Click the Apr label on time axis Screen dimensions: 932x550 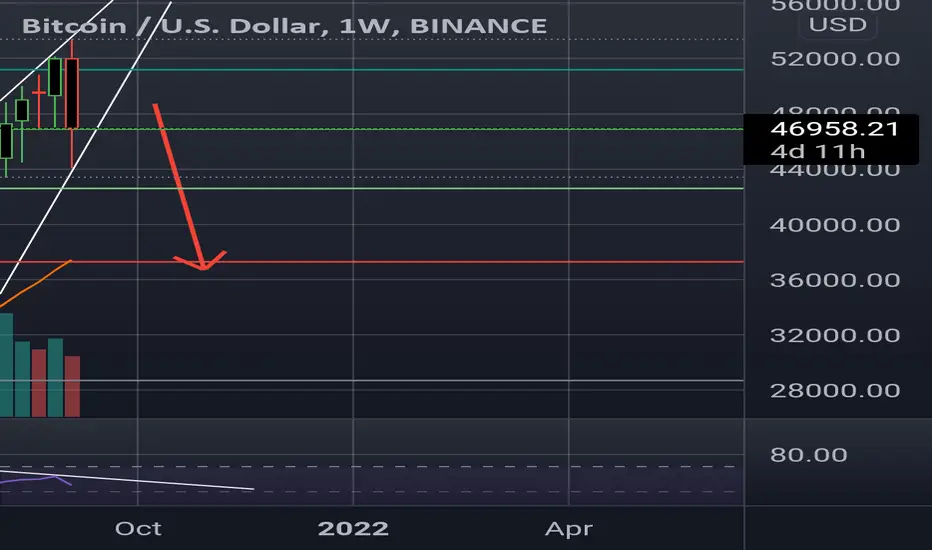(x=569, y=529)
